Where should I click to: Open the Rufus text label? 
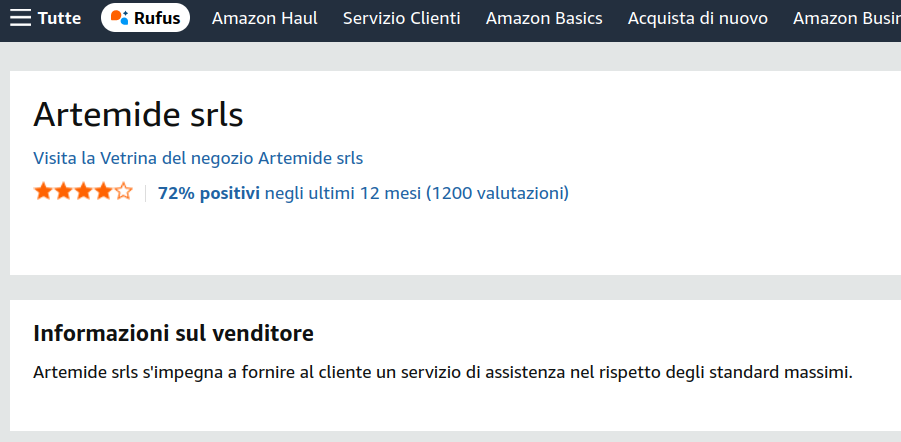pyautogui.click(x=157, y=18)
